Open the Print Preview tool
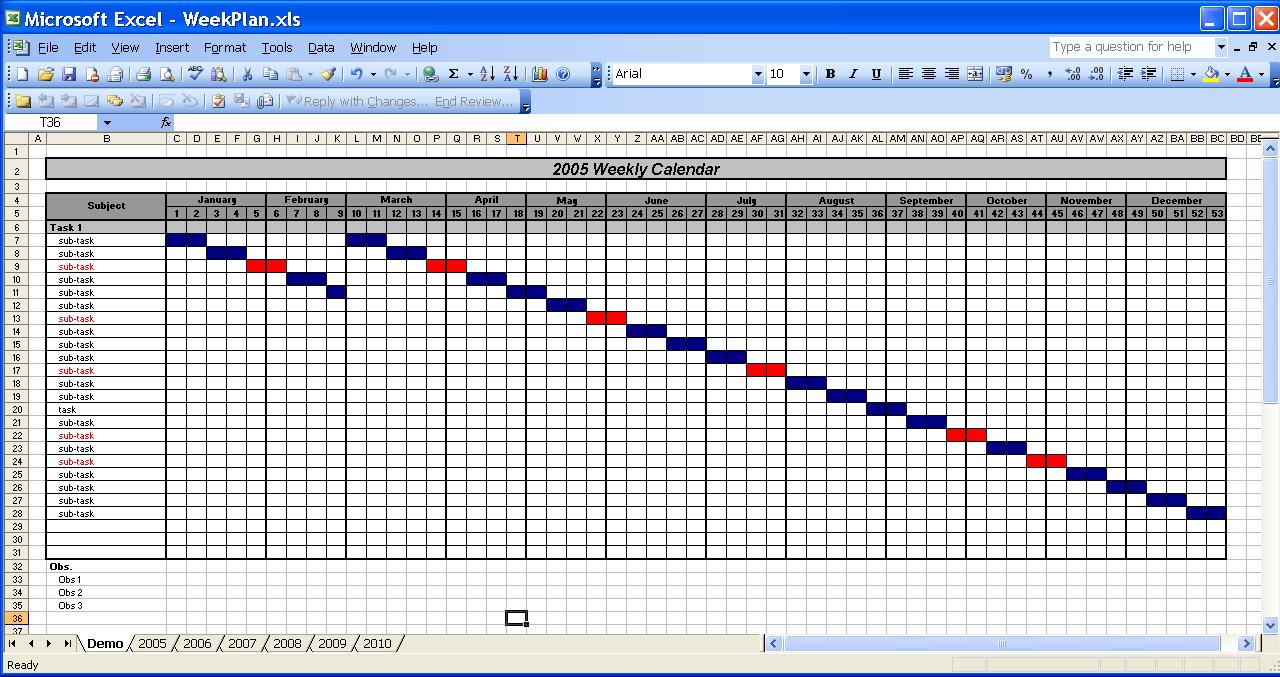The image size is (1280, 677). 166,74
